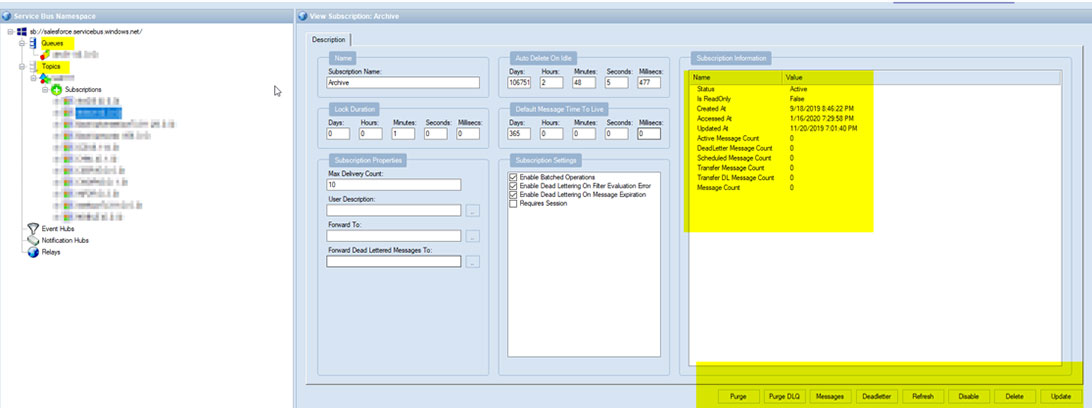Select the Topics tree label

[x=50, y=67]
